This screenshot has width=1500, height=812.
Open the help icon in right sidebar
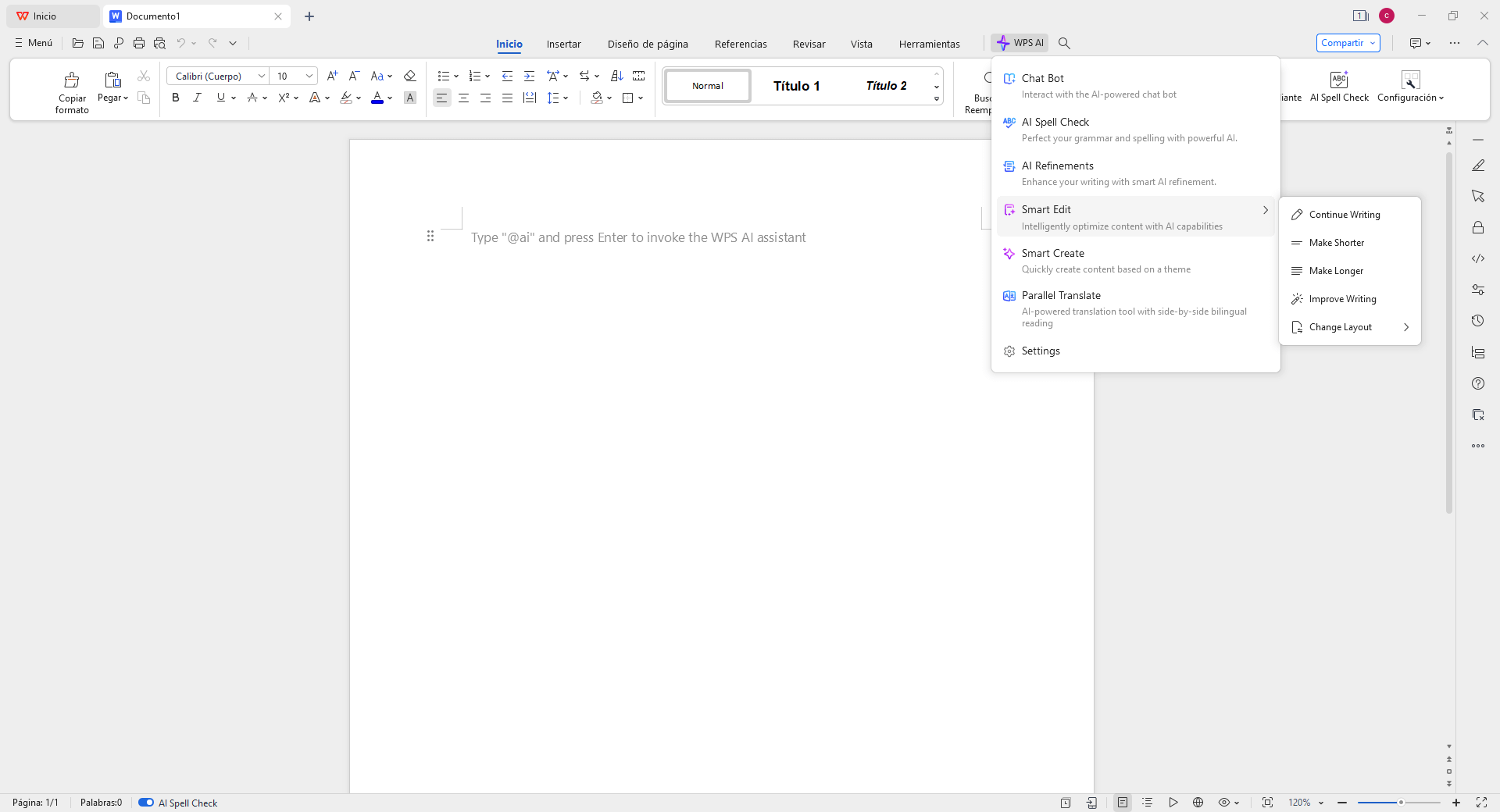(x=1477, y=383)
